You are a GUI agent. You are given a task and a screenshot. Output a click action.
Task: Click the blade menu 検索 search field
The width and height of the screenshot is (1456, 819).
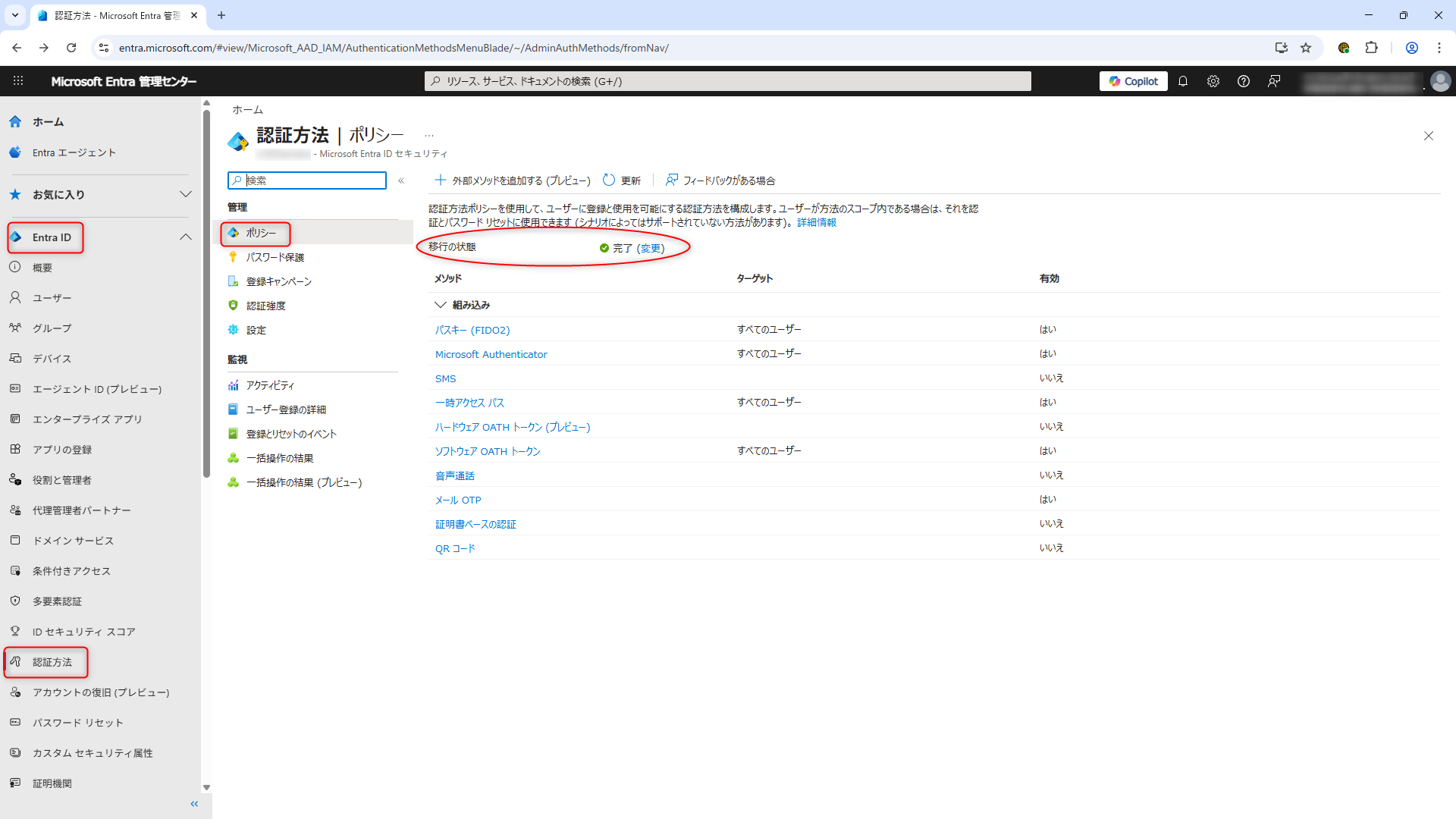(x=313, y=180)
